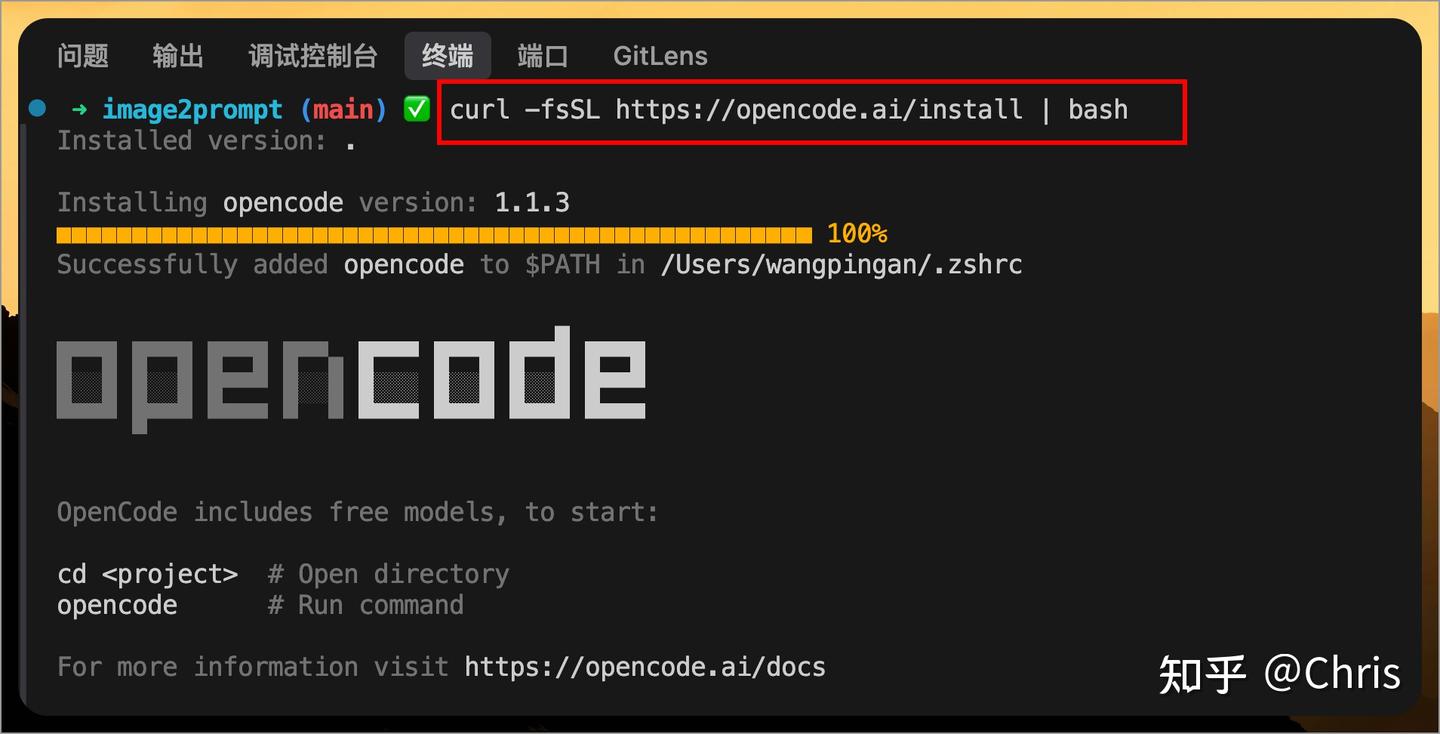
Task: Click the $PATH text in the output
Action: pyautogui.click(x=563, y=265)
